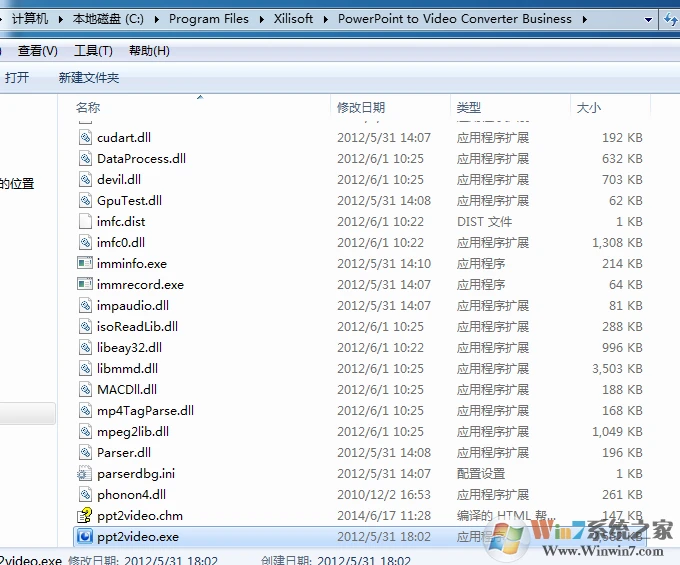Click the file name GpuTest.dll
This screenshot has height=565, width=680.
click(130, 201)
